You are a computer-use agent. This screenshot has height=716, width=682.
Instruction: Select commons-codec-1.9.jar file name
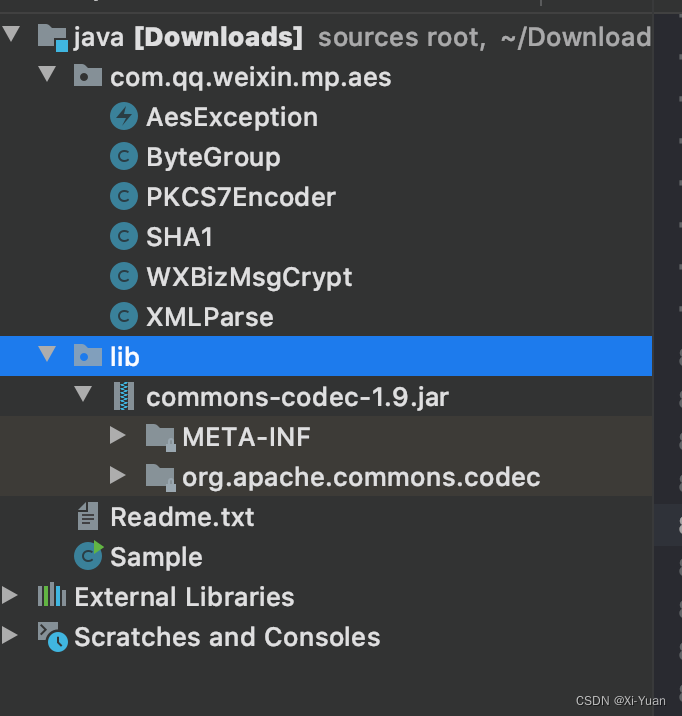(297, 397)
